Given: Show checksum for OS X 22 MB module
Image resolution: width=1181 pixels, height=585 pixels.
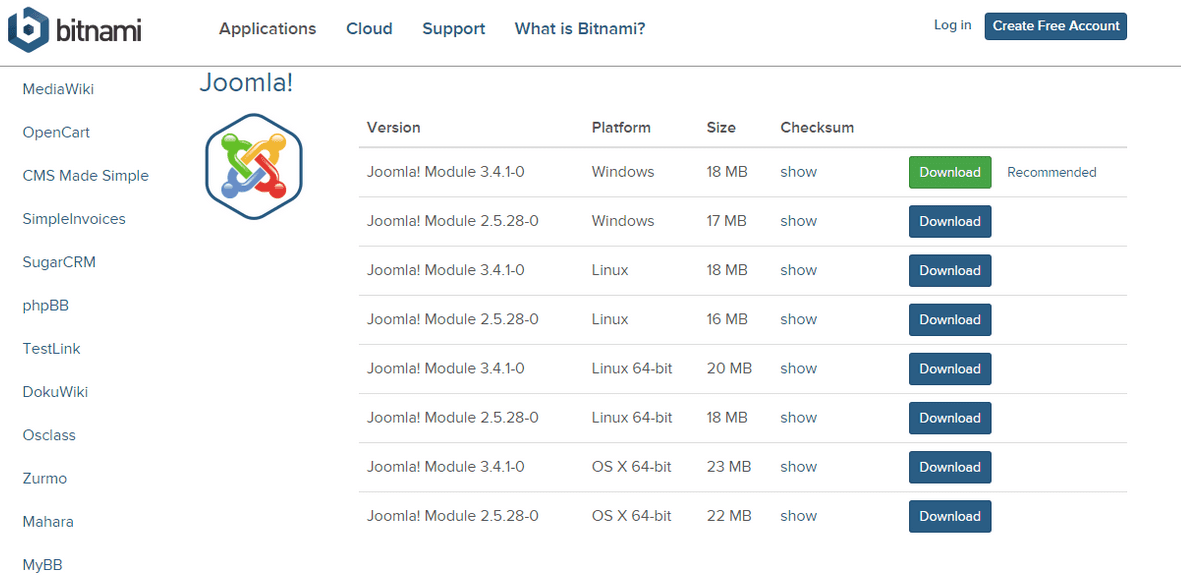Looking at the screenshot, I should [x=798, y=516].
